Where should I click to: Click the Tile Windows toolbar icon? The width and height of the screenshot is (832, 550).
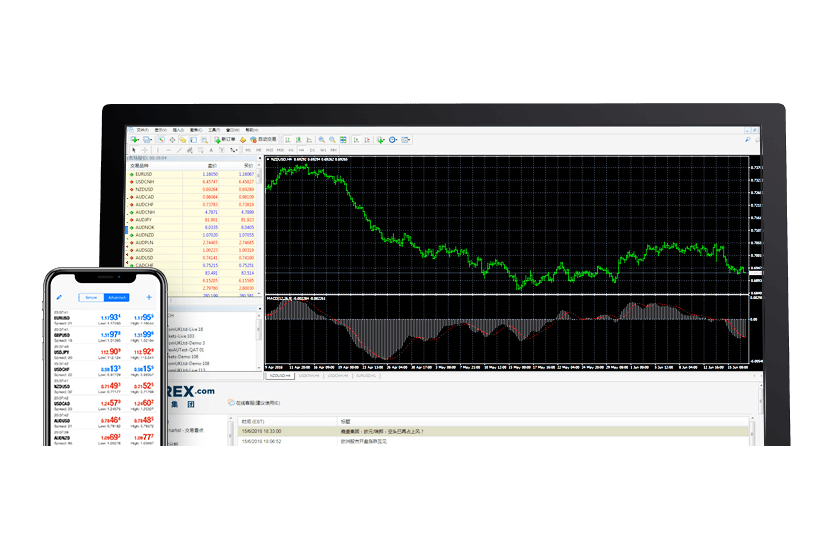point(343,139)
